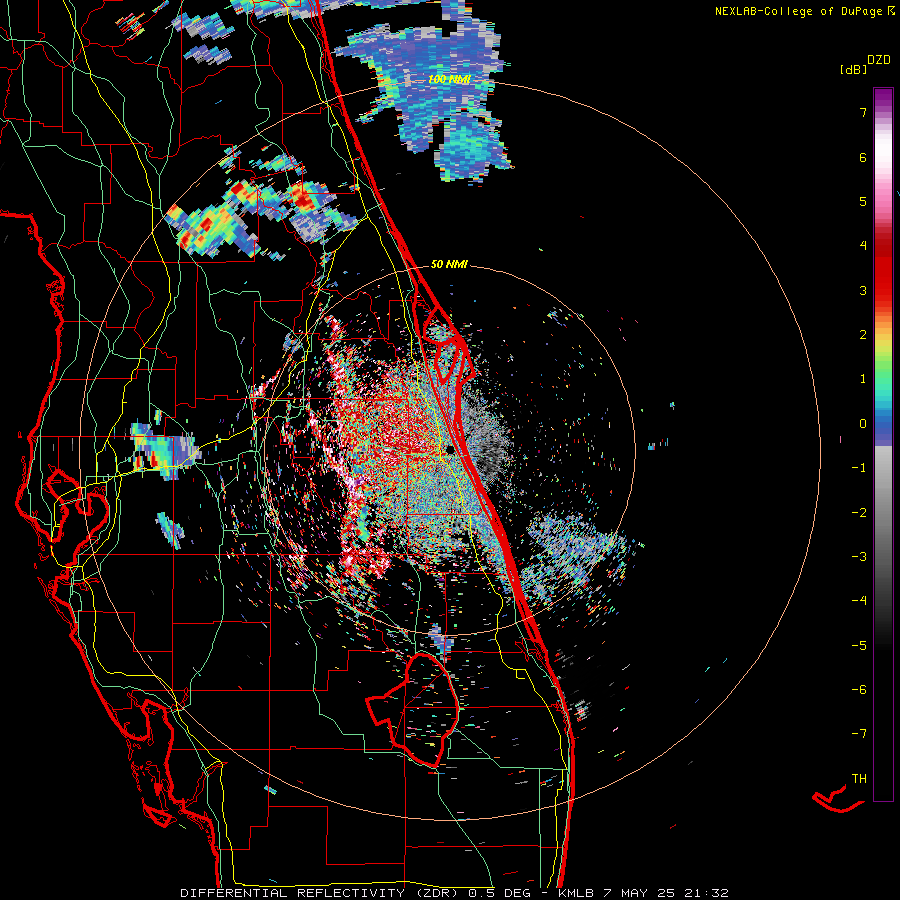
Task: Click the 1 value on the color scale
Action: click(863, 379)
